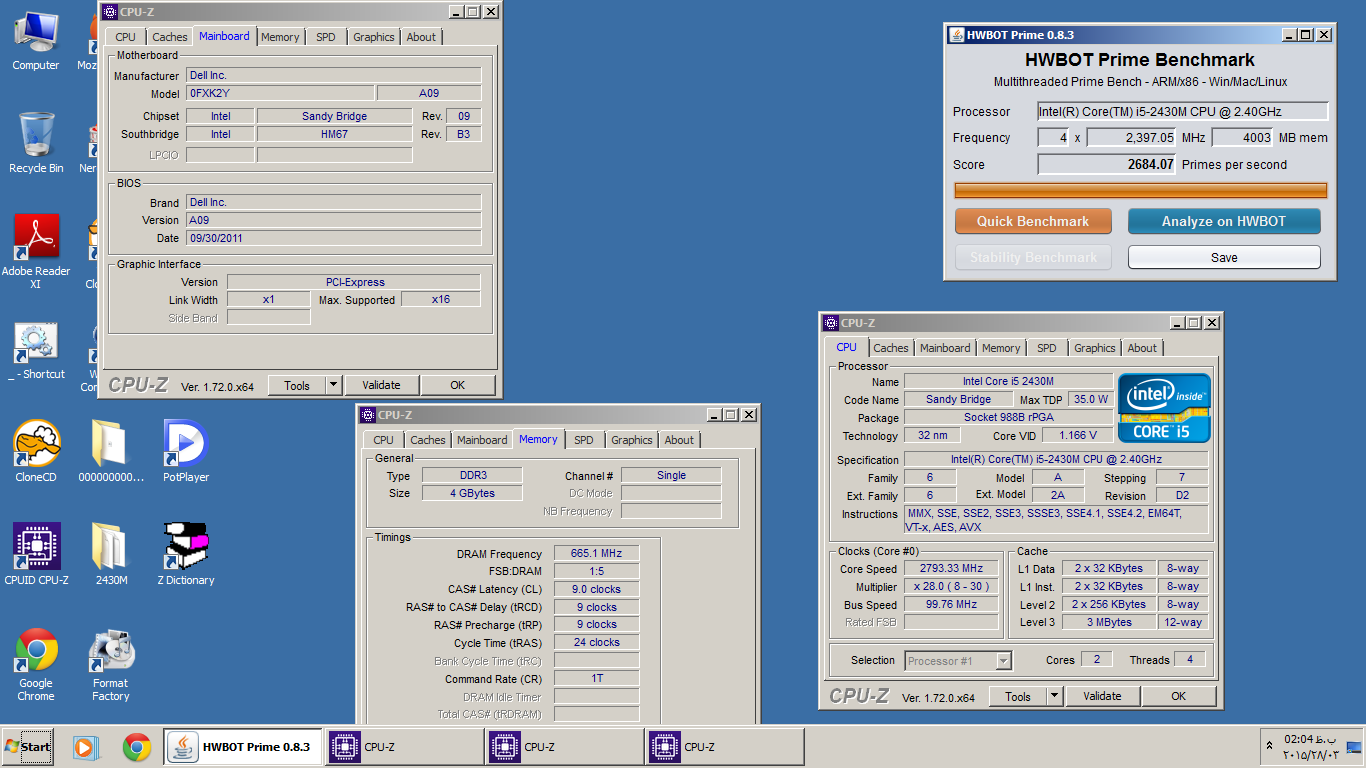Select Caches tab in Mainboard window
This screenshot has width=1366, height=768.
(170, 37)
